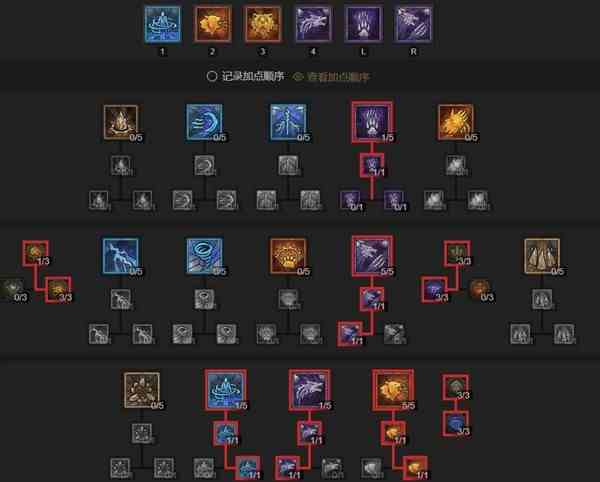600x482 pixels.
Task: Select the blue lightning bolt skill at 0/5
Action: pos(121,256)
